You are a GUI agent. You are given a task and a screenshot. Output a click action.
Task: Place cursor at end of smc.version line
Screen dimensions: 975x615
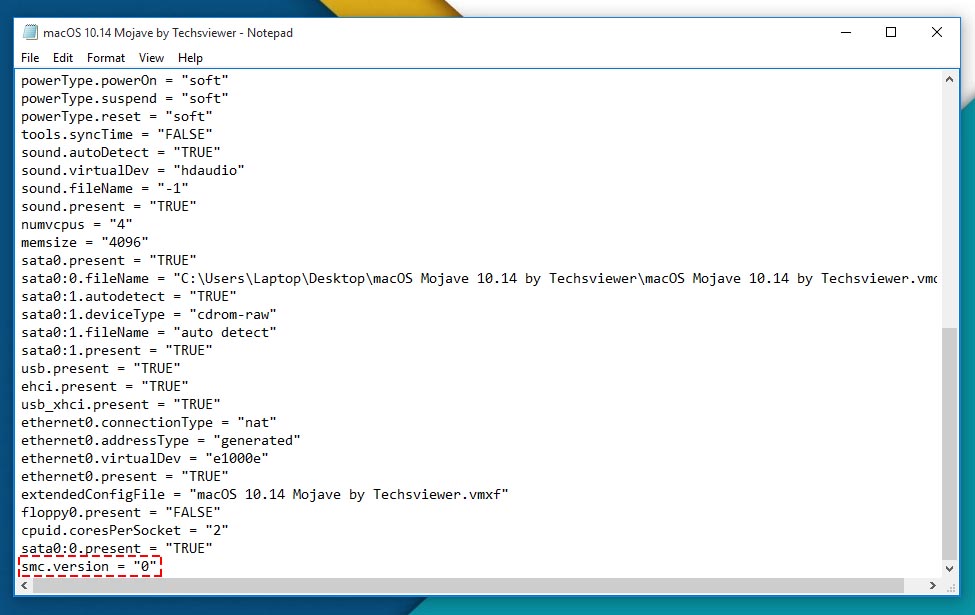coord(158,567)
